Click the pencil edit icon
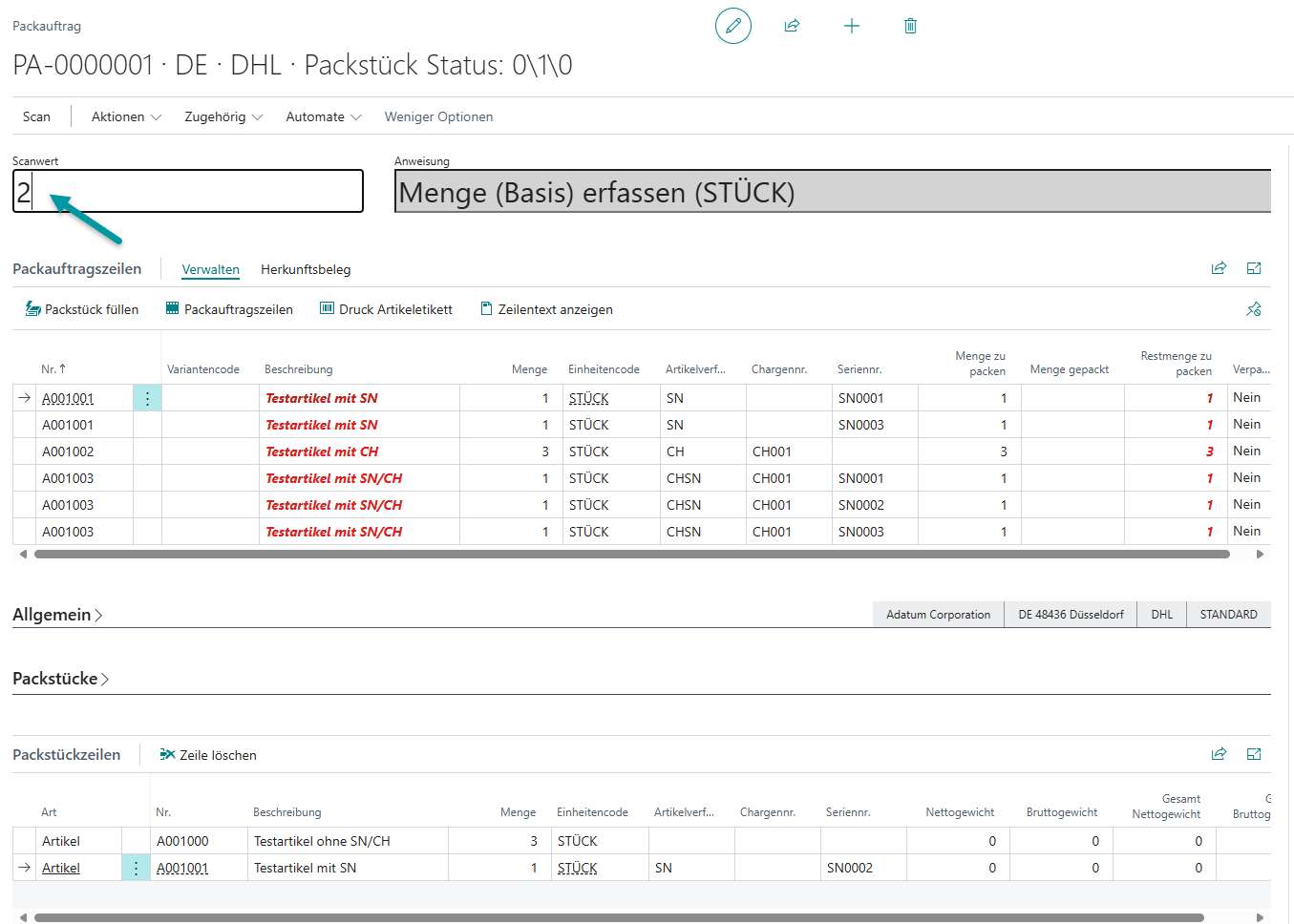 click(x=732, y=26)
